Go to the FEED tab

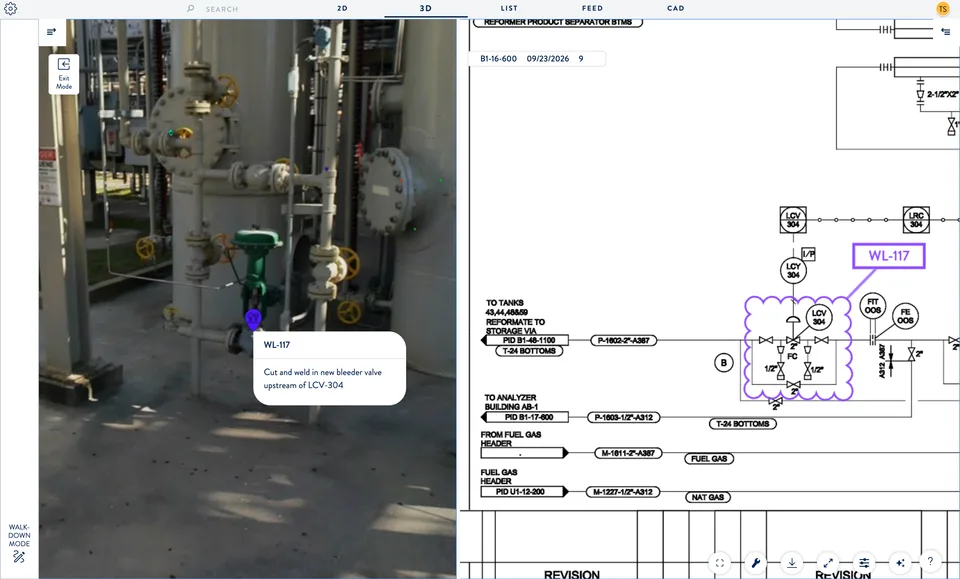[x=592, y=9]
